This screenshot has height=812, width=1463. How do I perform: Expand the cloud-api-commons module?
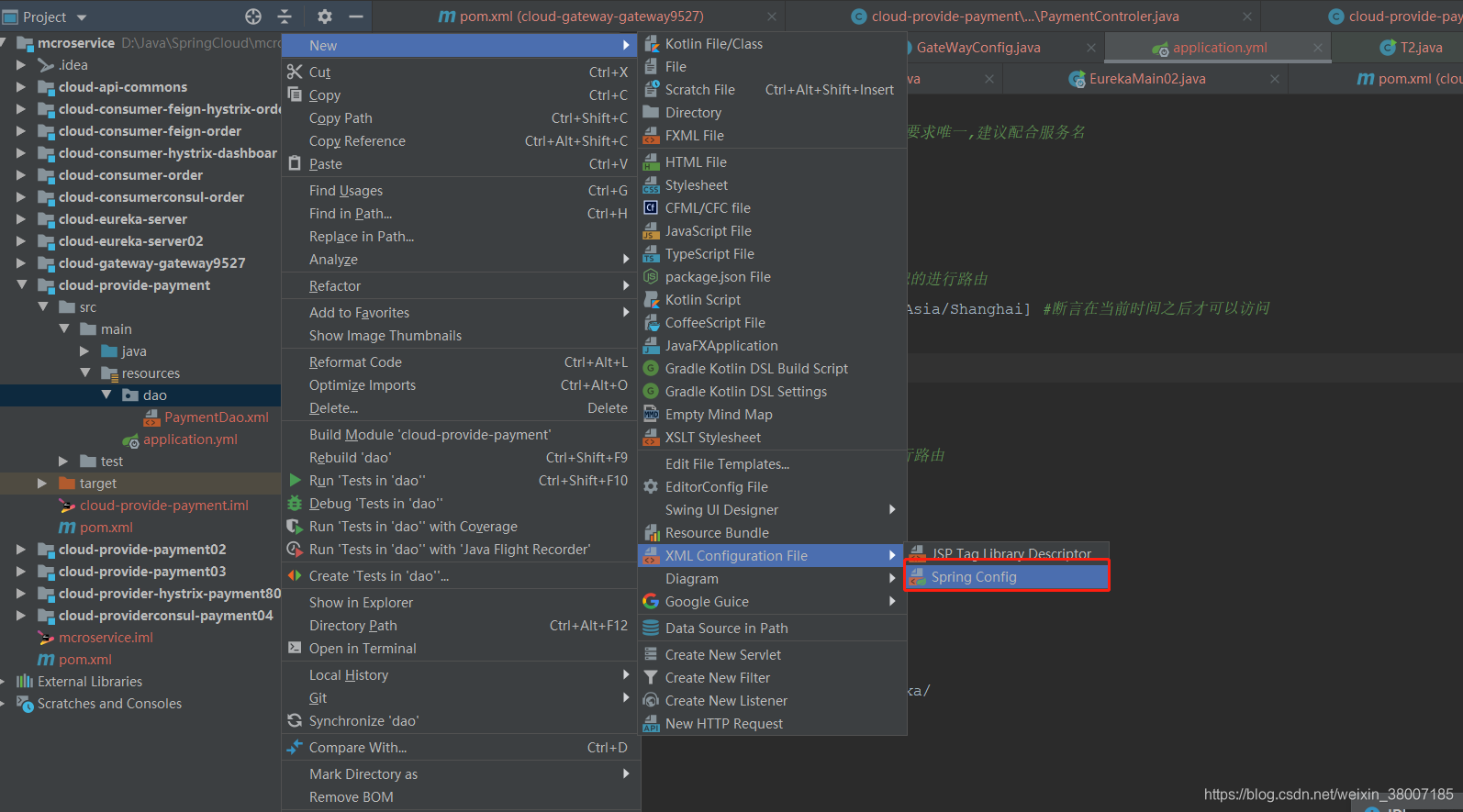tap(20, 87)
